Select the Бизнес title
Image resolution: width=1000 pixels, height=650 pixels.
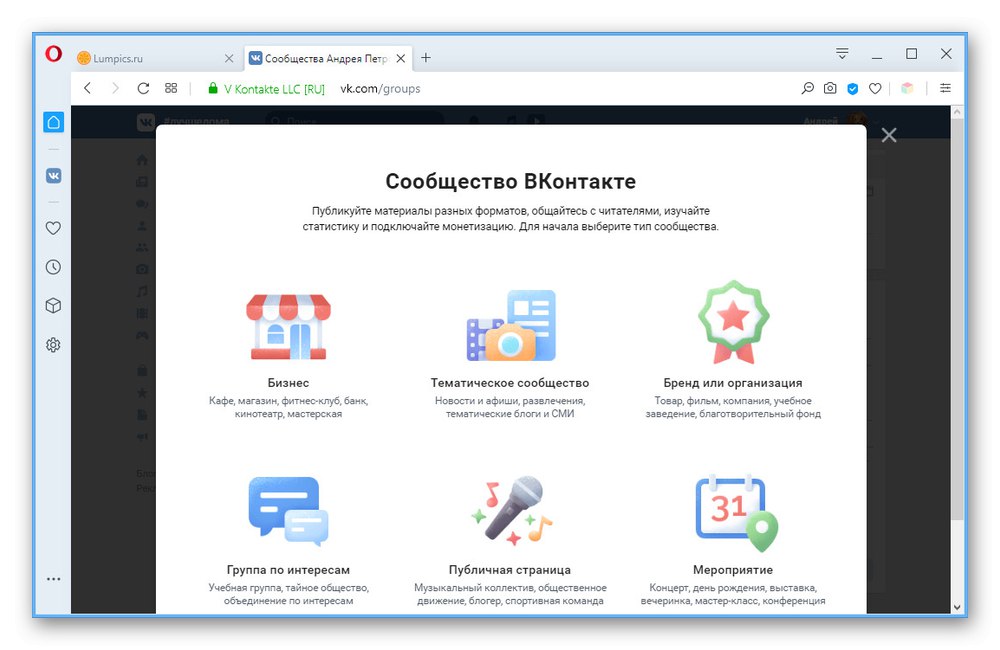coord(288,383)
